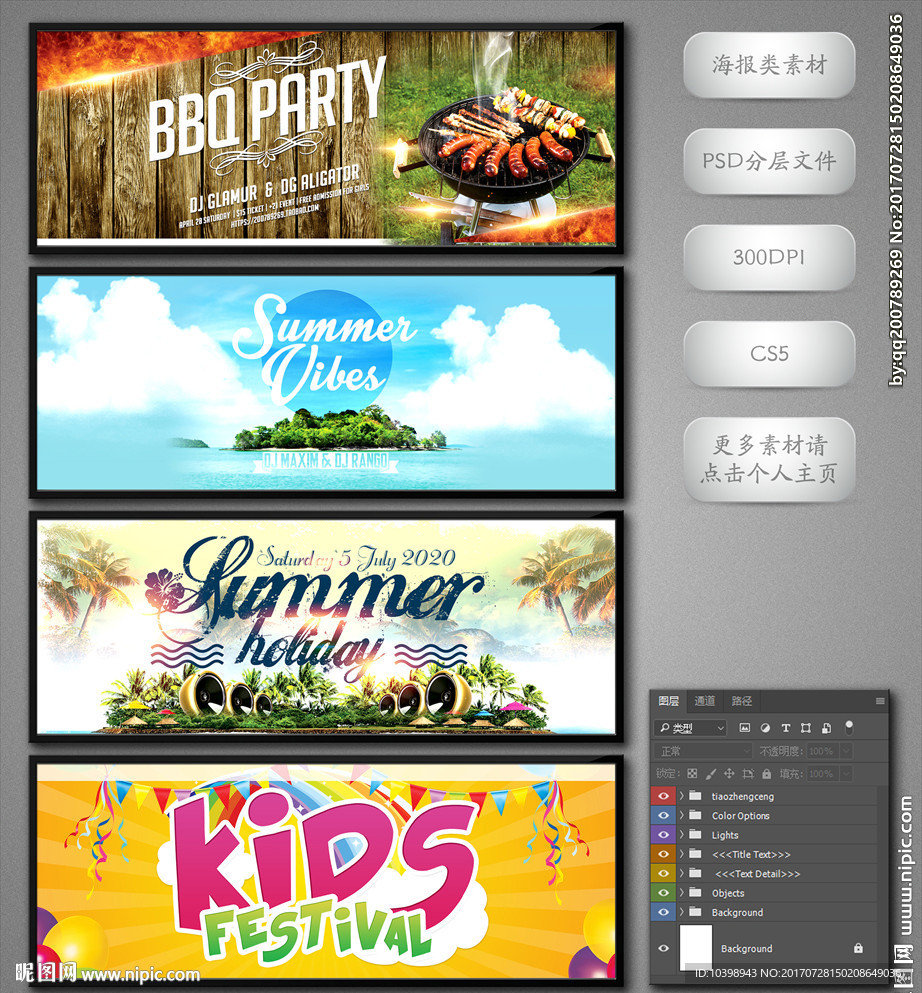Click the lock image pixels brush icon
This screenshot has width=922, height=993.
(710, 774)
